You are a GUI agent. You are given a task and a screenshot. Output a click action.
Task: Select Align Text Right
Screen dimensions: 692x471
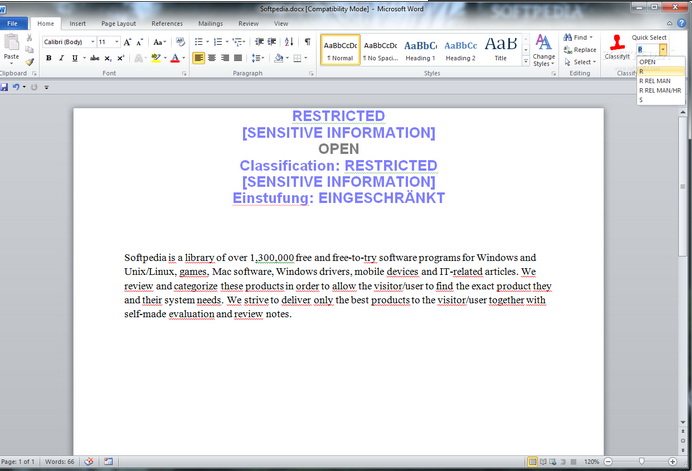coord(225,58)
